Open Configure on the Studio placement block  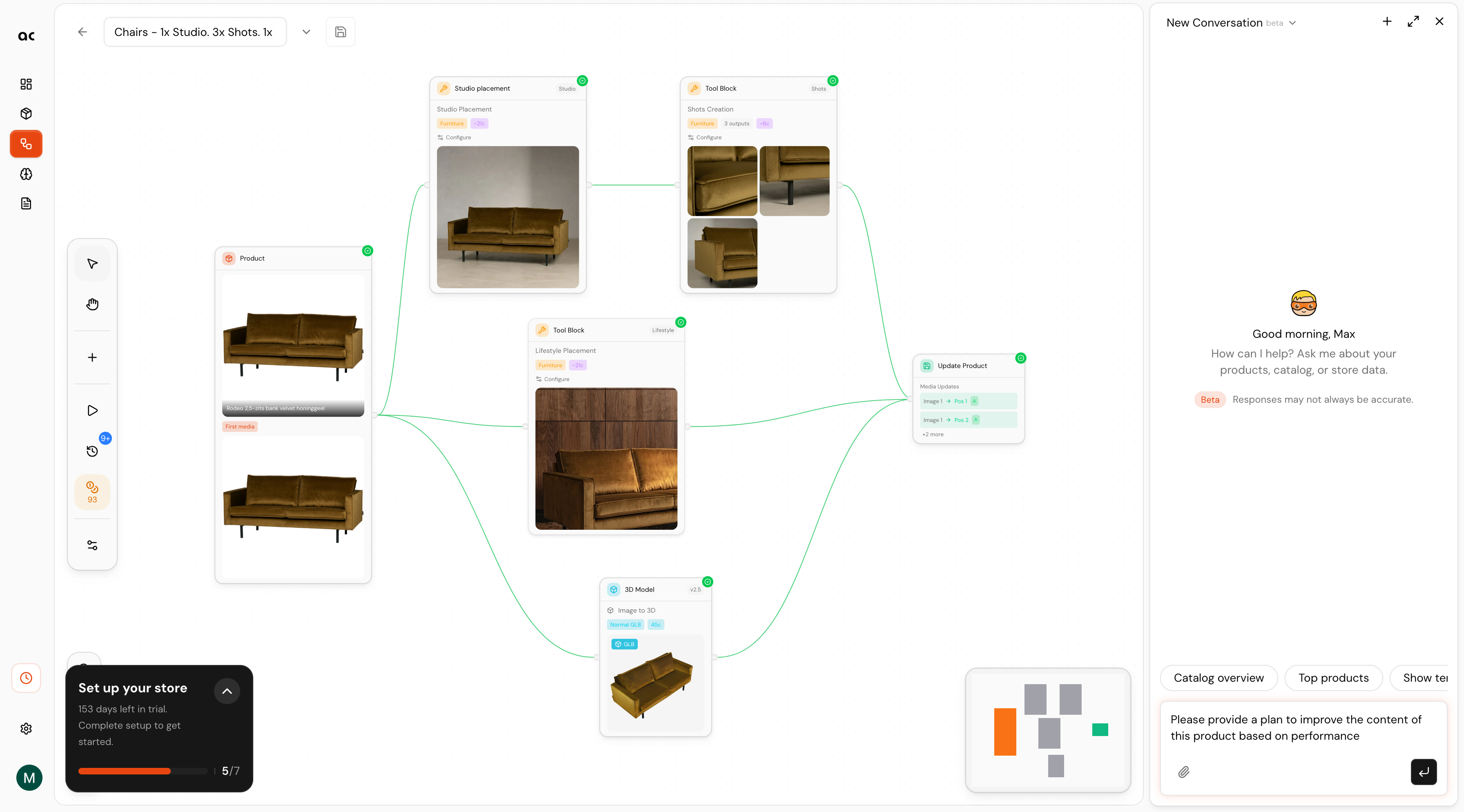coord(455,138)
